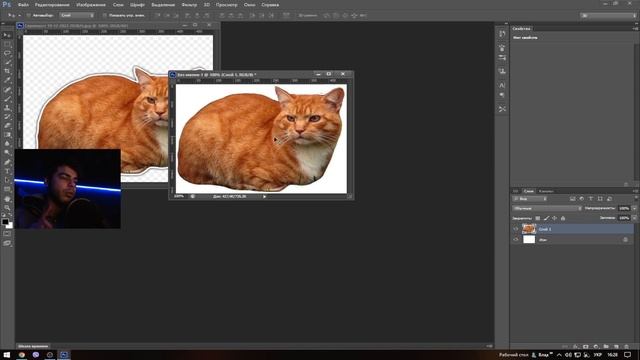Viewport: 640px width, 360px height.
Task: Open status bar info arrow in cat window
Action: 264,196
